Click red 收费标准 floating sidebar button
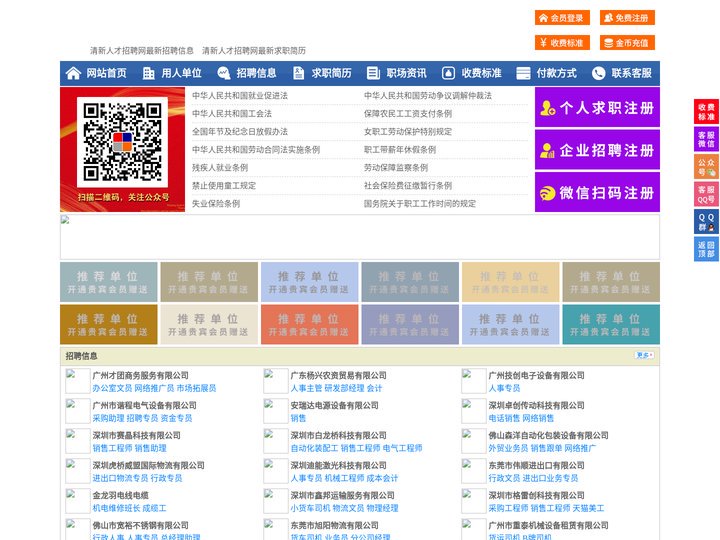This screenshot has width=720, height=540. pos(706,112)
